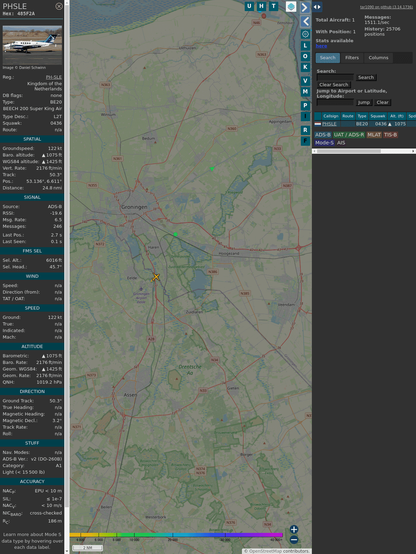Switch to the Filters tab
The height and width of the screenshot is (554, 416).
(x=352, y=58)
